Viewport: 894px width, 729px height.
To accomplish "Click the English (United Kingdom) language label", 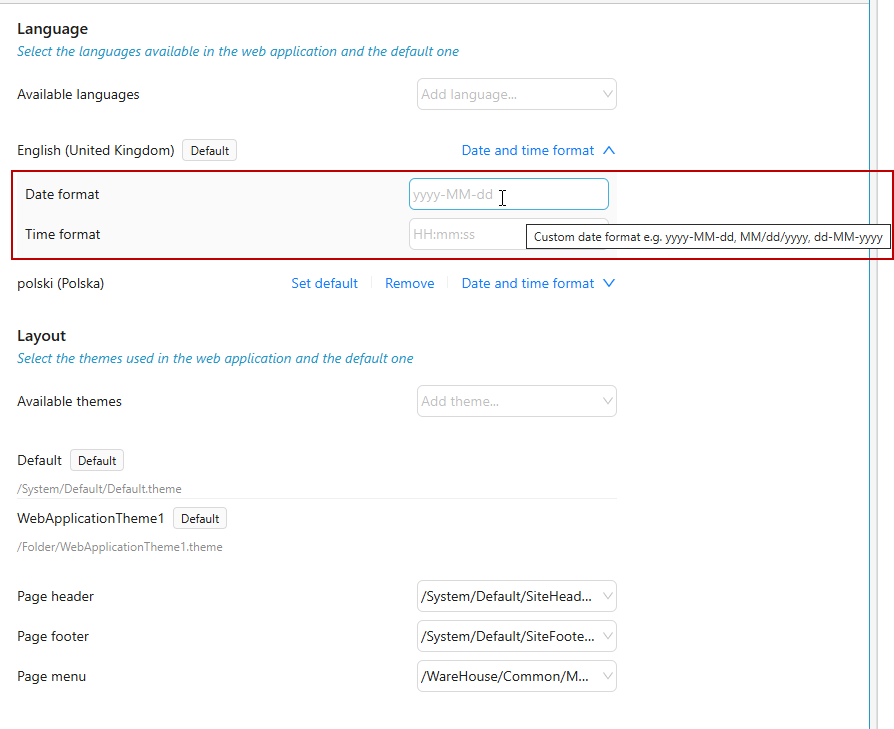I will pyautogui.click(x=96, y=150).
